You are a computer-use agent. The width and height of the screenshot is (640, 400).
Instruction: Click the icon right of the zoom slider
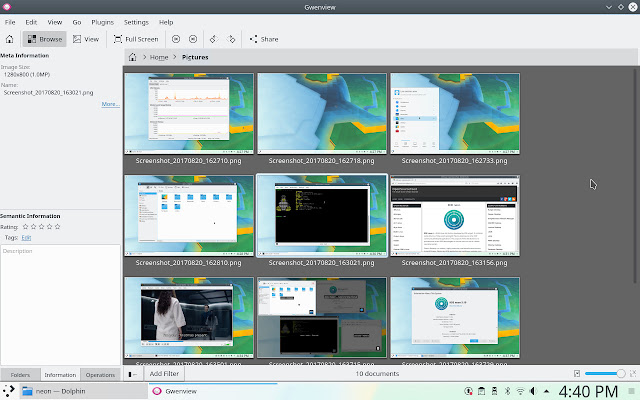pyautogui.click(x=633, y=373)
